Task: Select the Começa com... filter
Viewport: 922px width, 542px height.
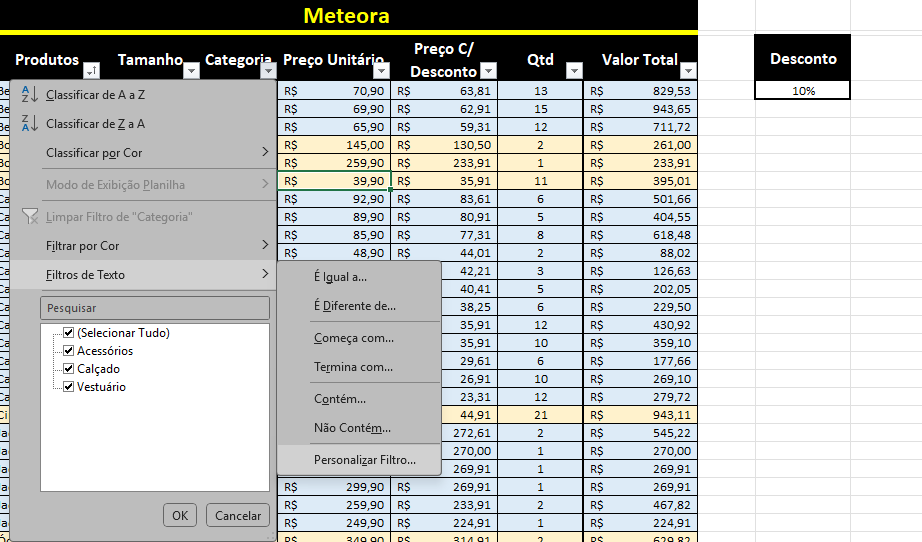Action: (x=359, y=338)
